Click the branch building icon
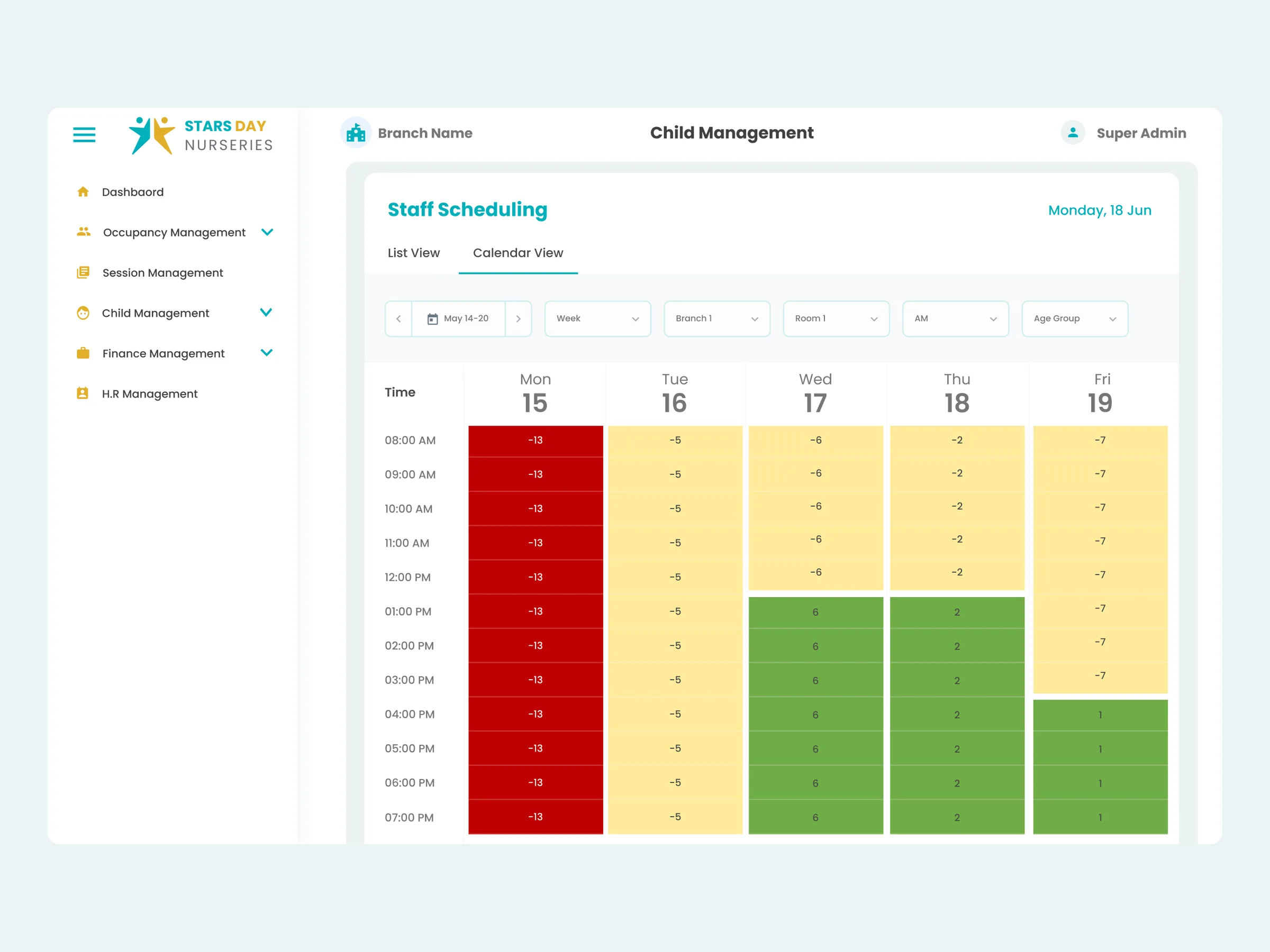The image size is (1270, 952). [356, 133]
